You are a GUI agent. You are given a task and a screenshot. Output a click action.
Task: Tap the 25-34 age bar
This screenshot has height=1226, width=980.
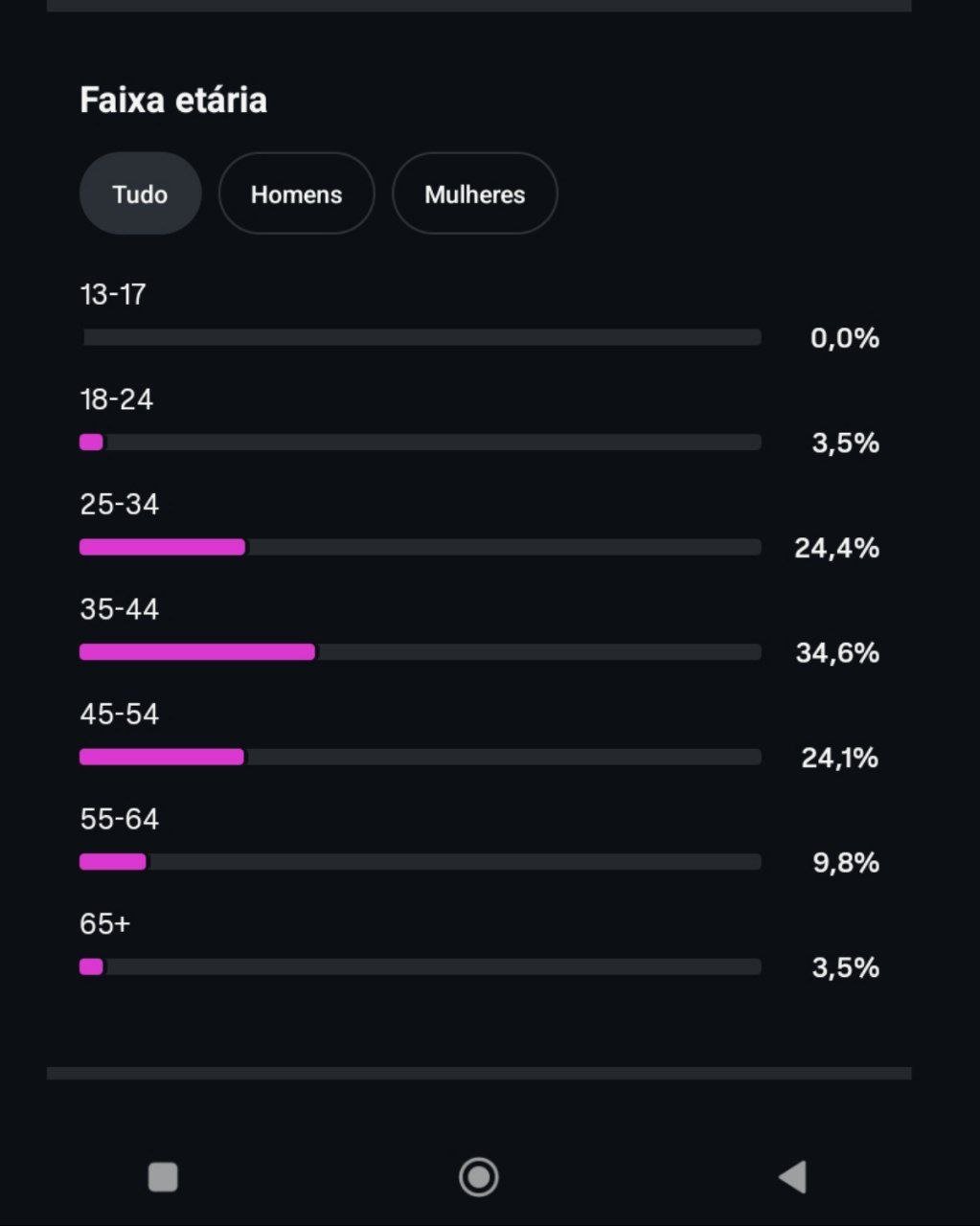(x=163, y=547)
